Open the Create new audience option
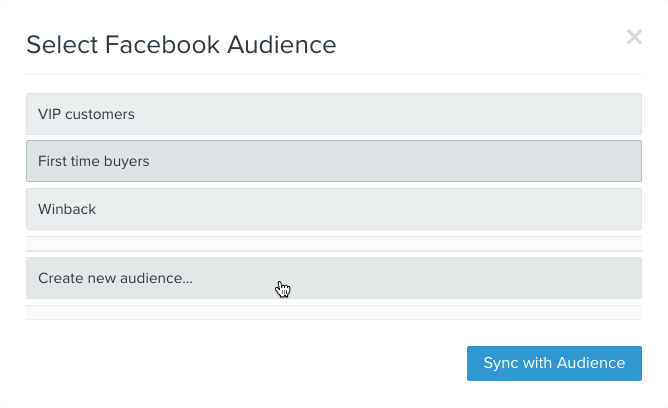 [x=333, y=278]
